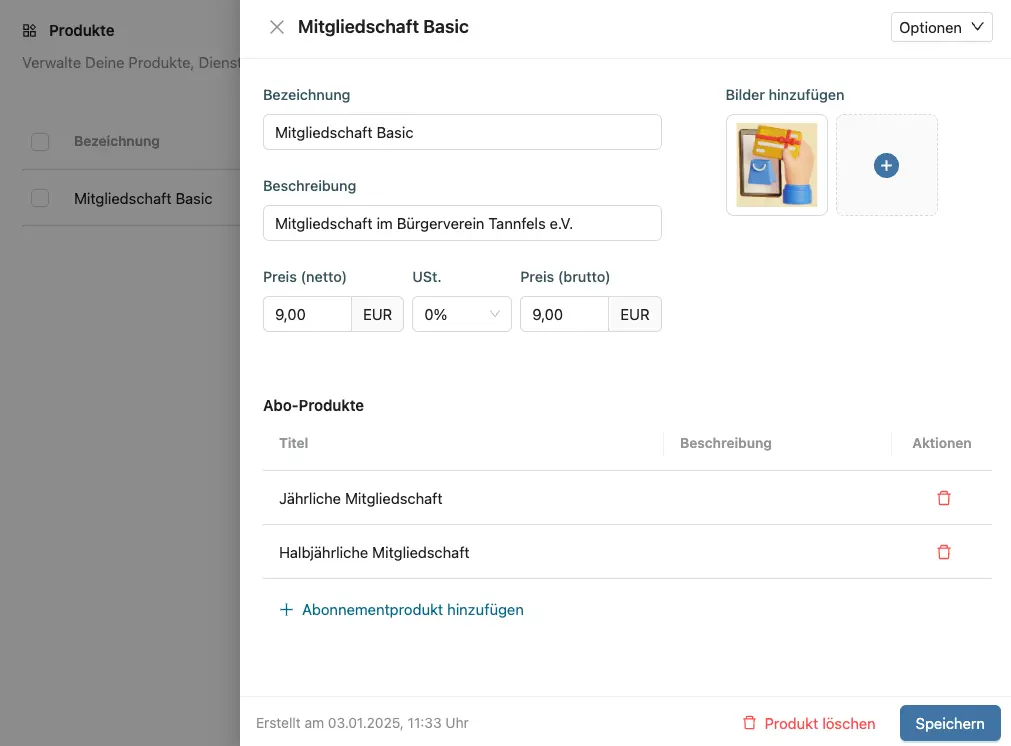This screenshot has height=746, width=1011.
Task: Open the chevron on the Optionen button
Action: [x=971, y=27]
